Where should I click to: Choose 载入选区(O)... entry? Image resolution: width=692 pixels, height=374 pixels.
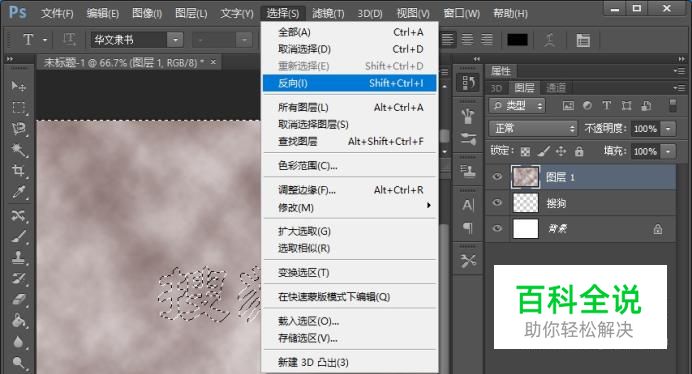(x=350, y=321)
